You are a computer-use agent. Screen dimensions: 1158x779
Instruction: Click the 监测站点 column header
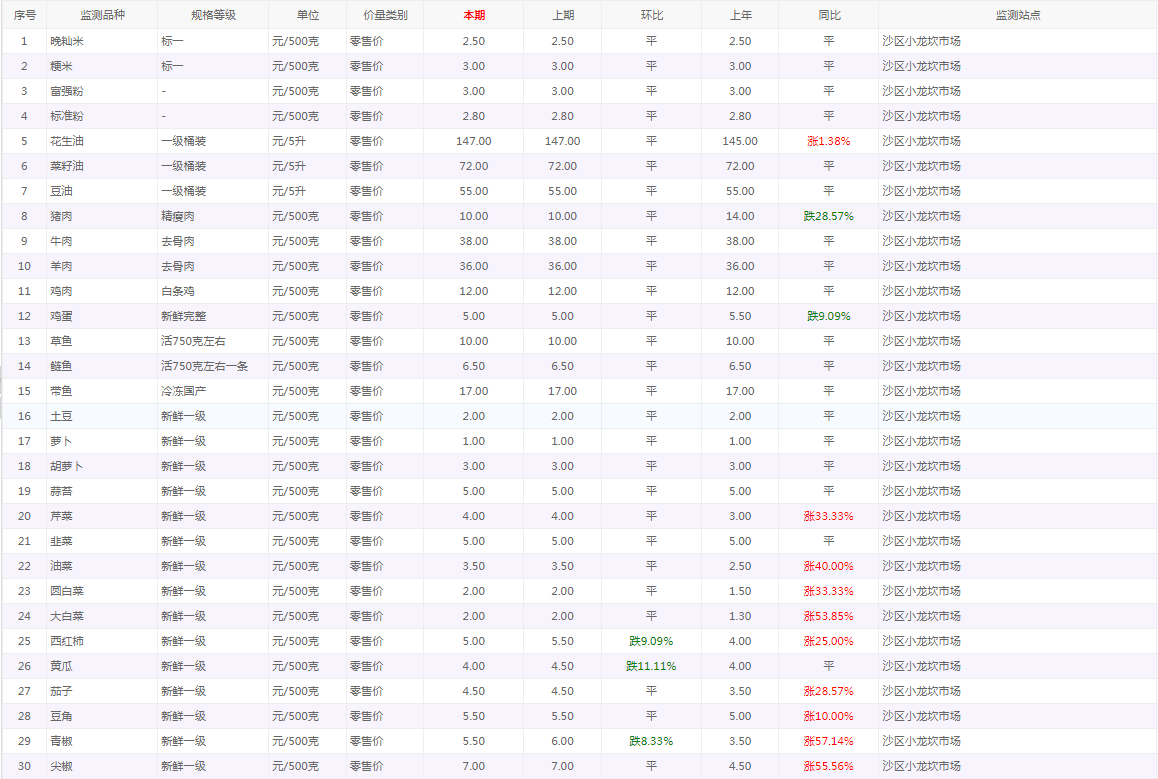[1017, 16]
